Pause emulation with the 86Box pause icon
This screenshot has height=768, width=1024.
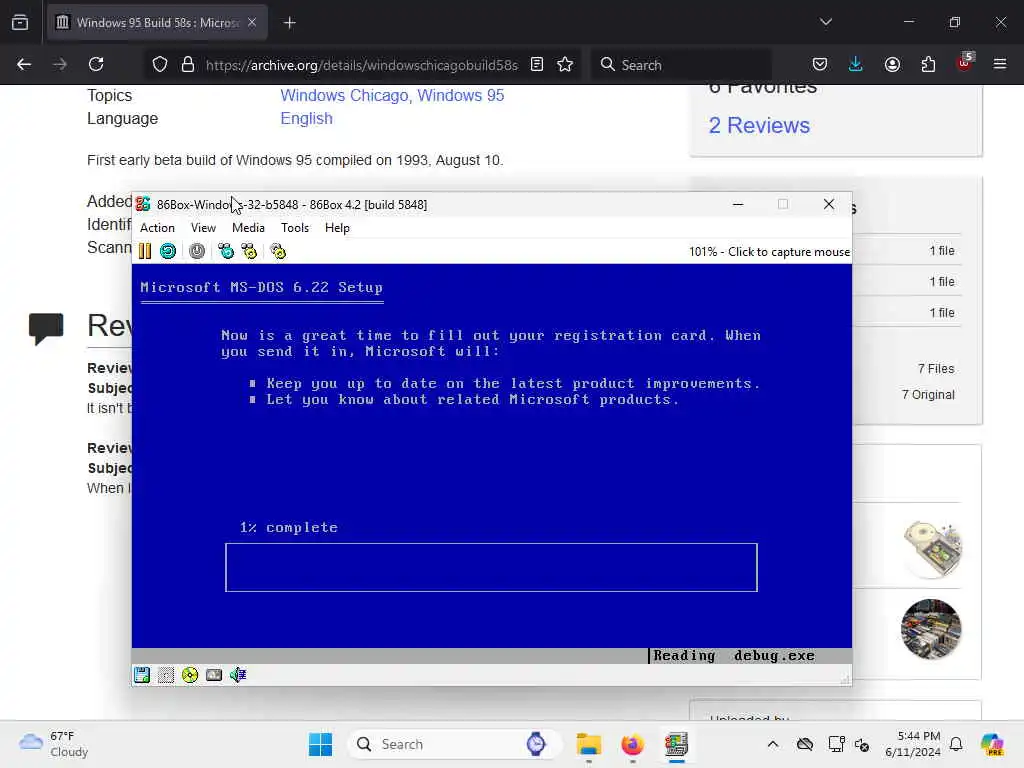click(145, 251)
